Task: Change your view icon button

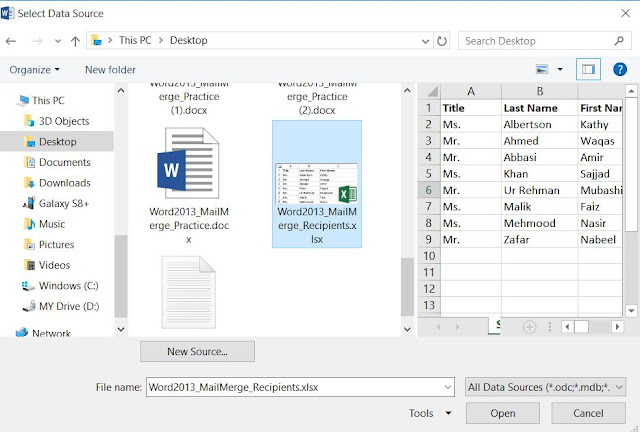Action: (542, 69)
